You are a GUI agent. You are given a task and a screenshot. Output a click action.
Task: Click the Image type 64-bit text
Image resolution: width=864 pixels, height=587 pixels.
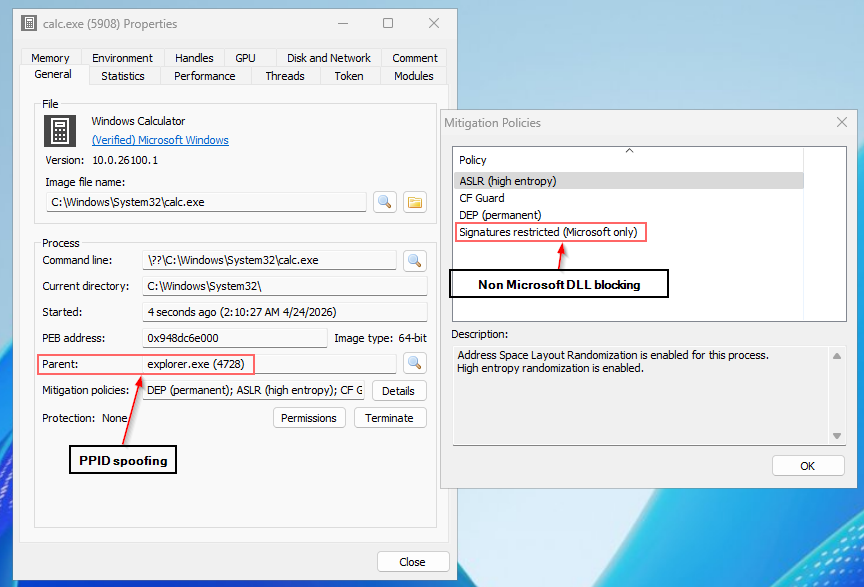pos(380,338)
